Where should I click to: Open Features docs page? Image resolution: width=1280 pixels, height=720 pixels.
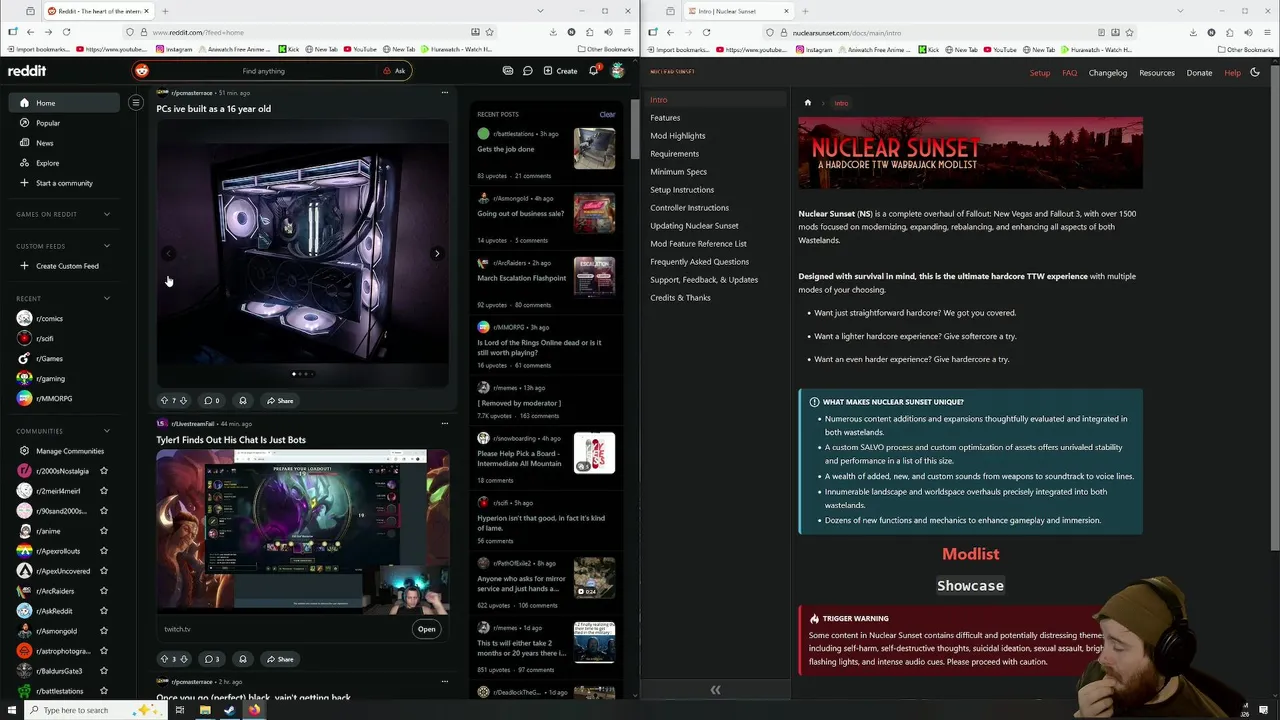click(x=665, y=118)
